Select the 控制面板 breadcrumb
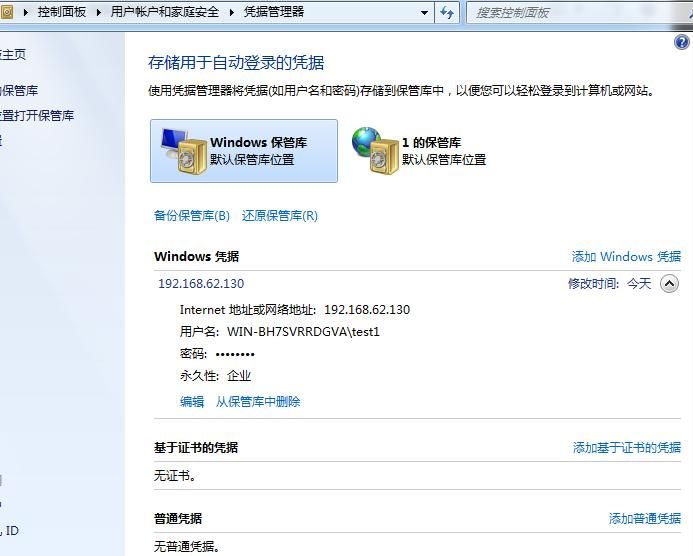The image size is (693, 556). point(62,12)
